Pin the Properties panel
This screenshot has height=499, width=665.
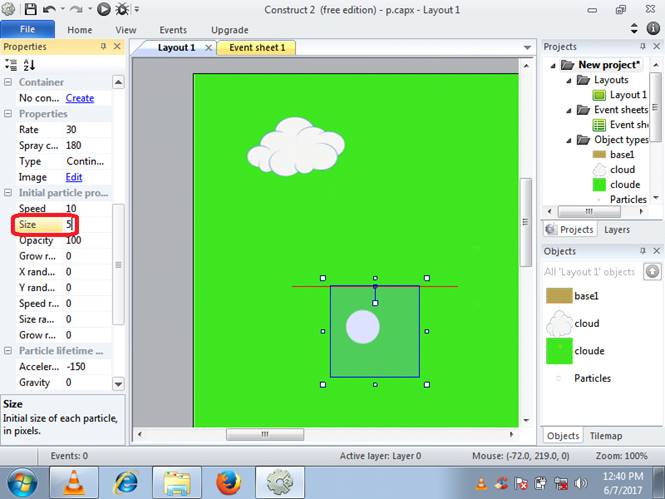(x=103, y=46)
